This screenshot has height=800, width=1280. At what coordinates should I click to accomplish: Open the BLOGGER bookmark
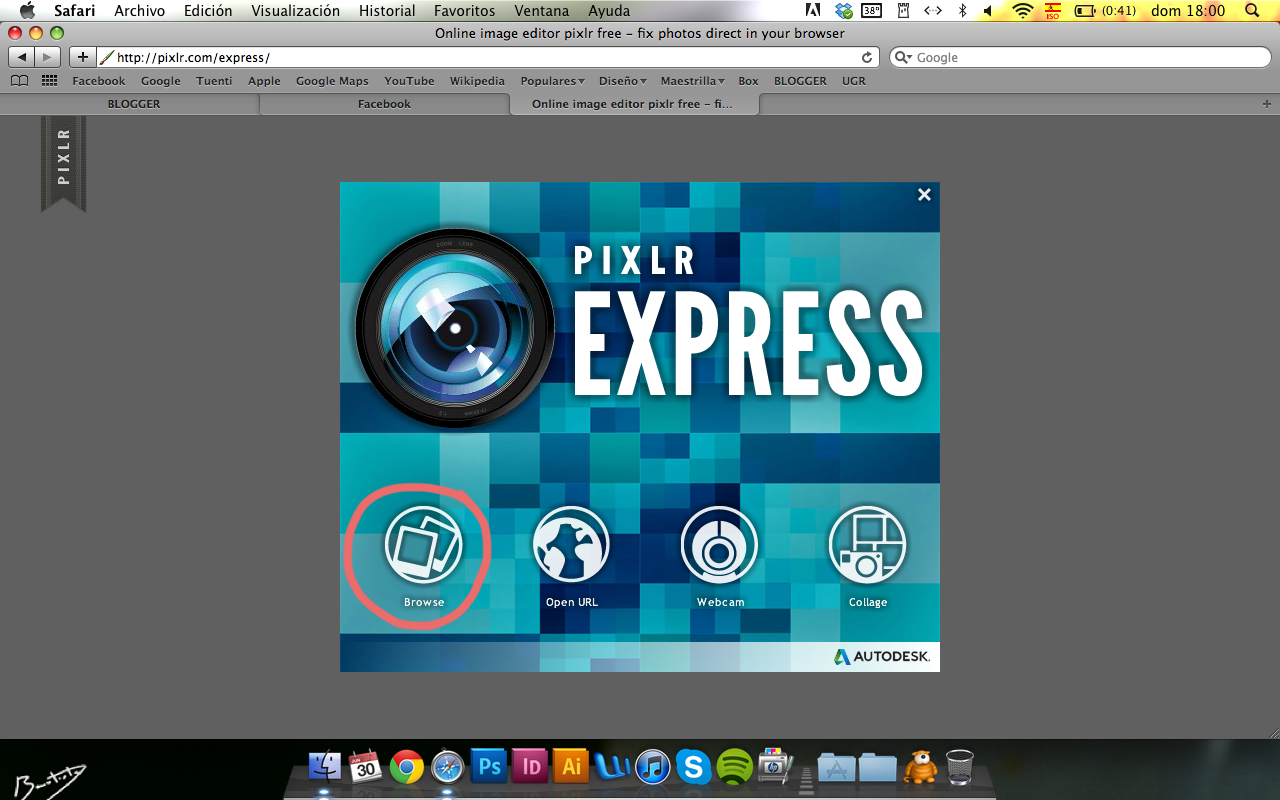[x=800, y=81]
